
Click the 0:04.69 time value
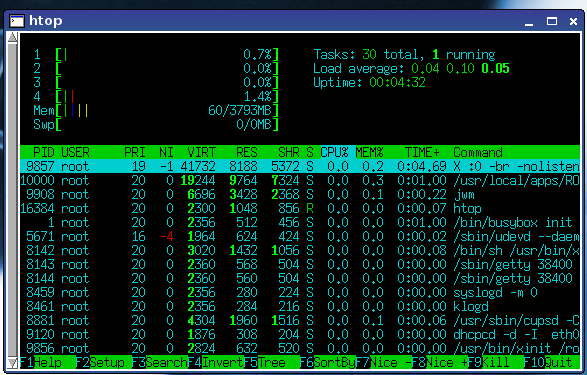coord(422,167)
